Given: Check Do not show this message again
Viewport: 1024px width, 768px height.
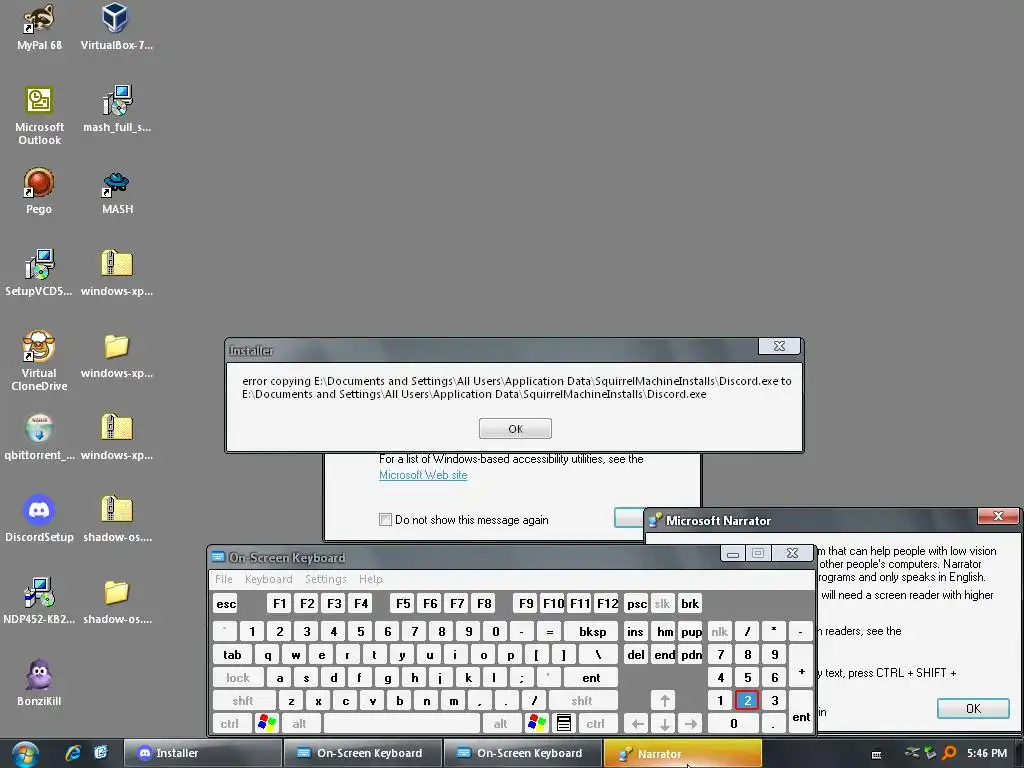Looking at the screenshot, I should pyautogui.click(x=385, y=520).
